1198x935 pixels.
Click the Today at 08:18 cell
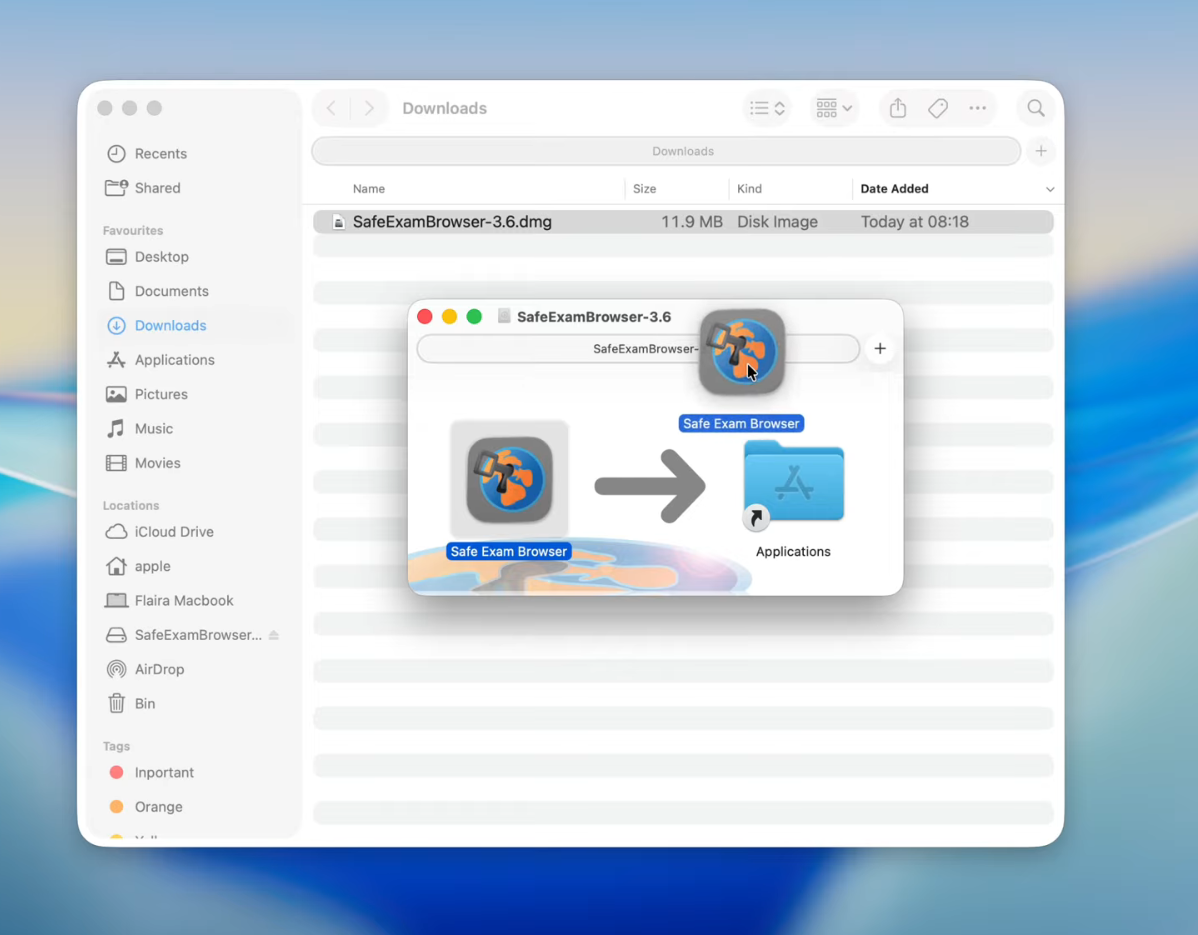(x=915, y=222)
